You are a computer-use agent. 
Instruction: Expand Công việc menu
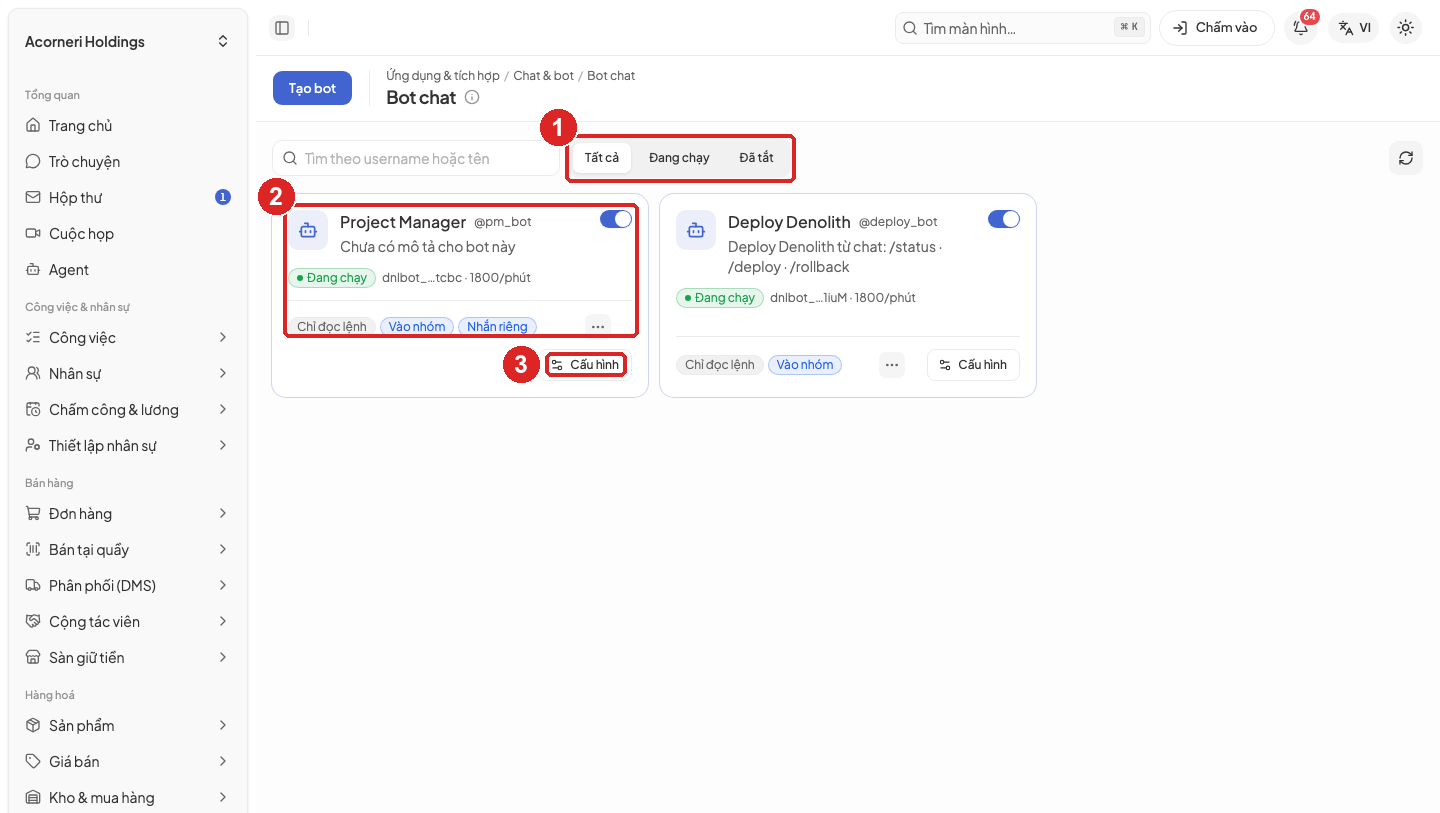pos(128,338)
